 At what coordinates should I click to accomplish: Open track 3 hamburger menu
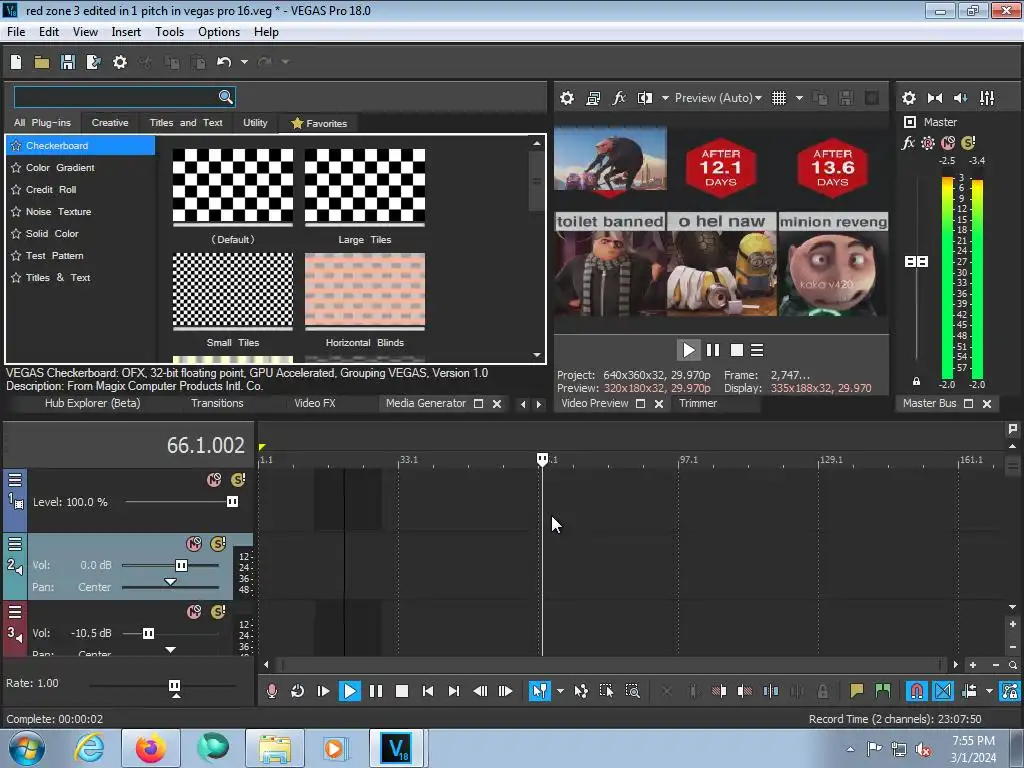(x=15, y=613)
